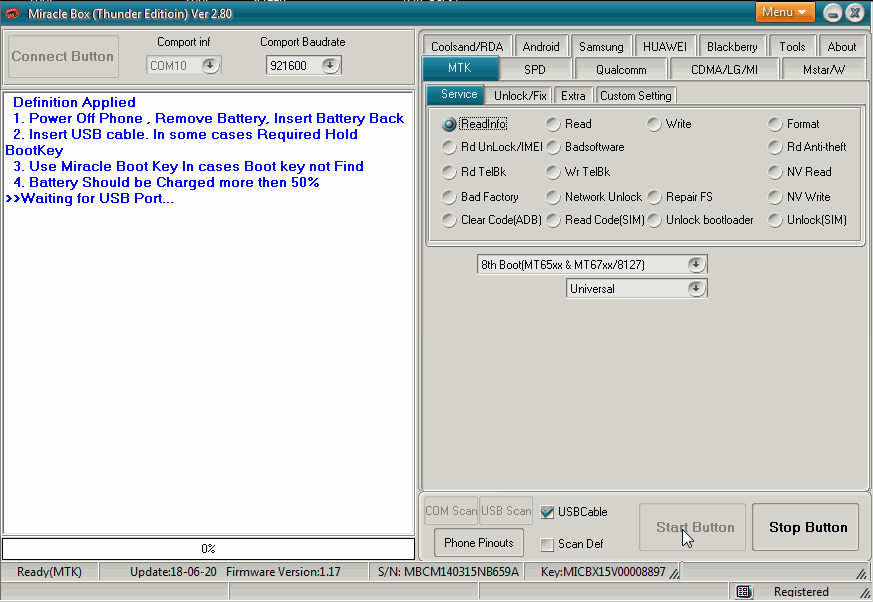873x602 pixels.
Task: Uncheck the USBCable checkbox
Action: [547, 512]
